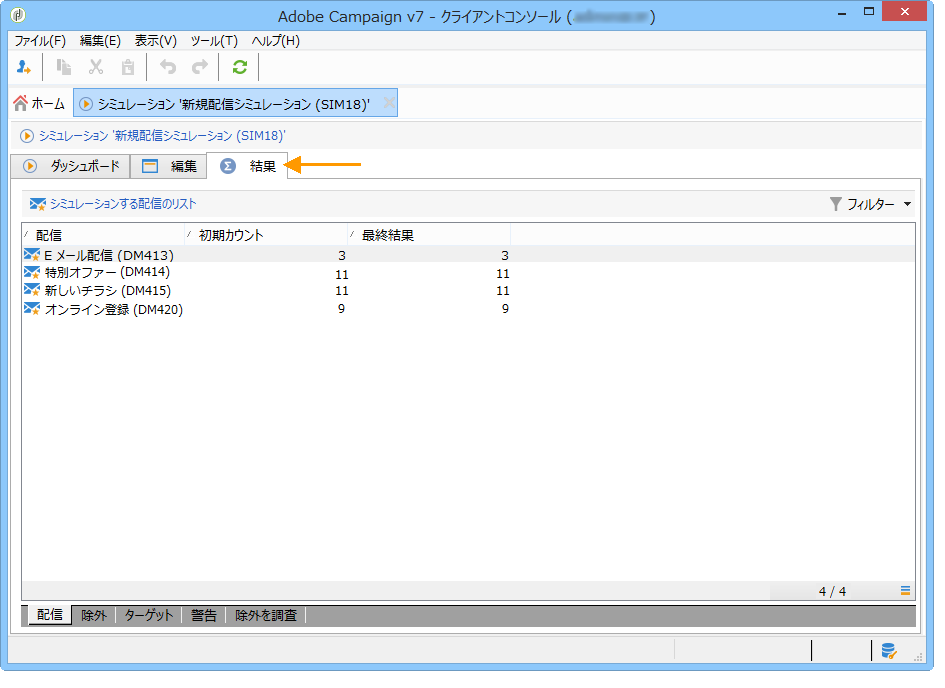Switch to the 警告 bottom tab
This screenshot has width=945, height=688.
pos(204,616)
